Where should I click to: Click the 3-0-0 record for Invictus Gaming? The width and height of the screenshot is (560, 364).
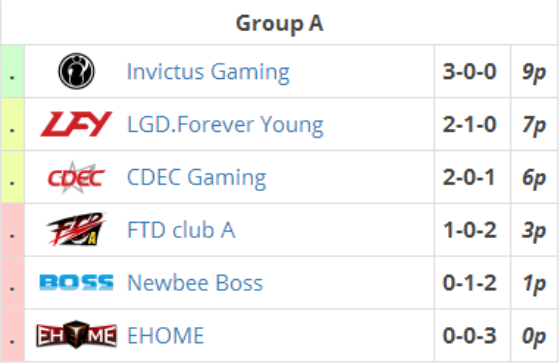click(x=470, y=71)
